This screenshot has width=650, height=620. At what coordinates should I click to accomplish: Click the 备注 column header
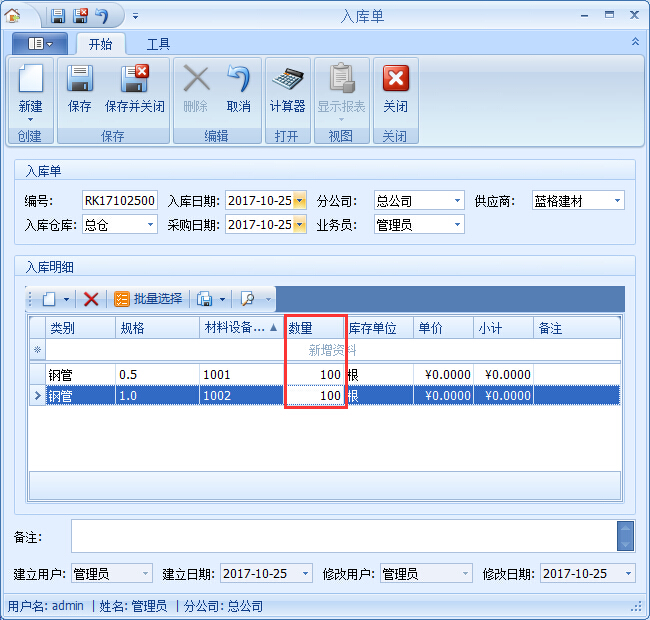click(577, 328)
